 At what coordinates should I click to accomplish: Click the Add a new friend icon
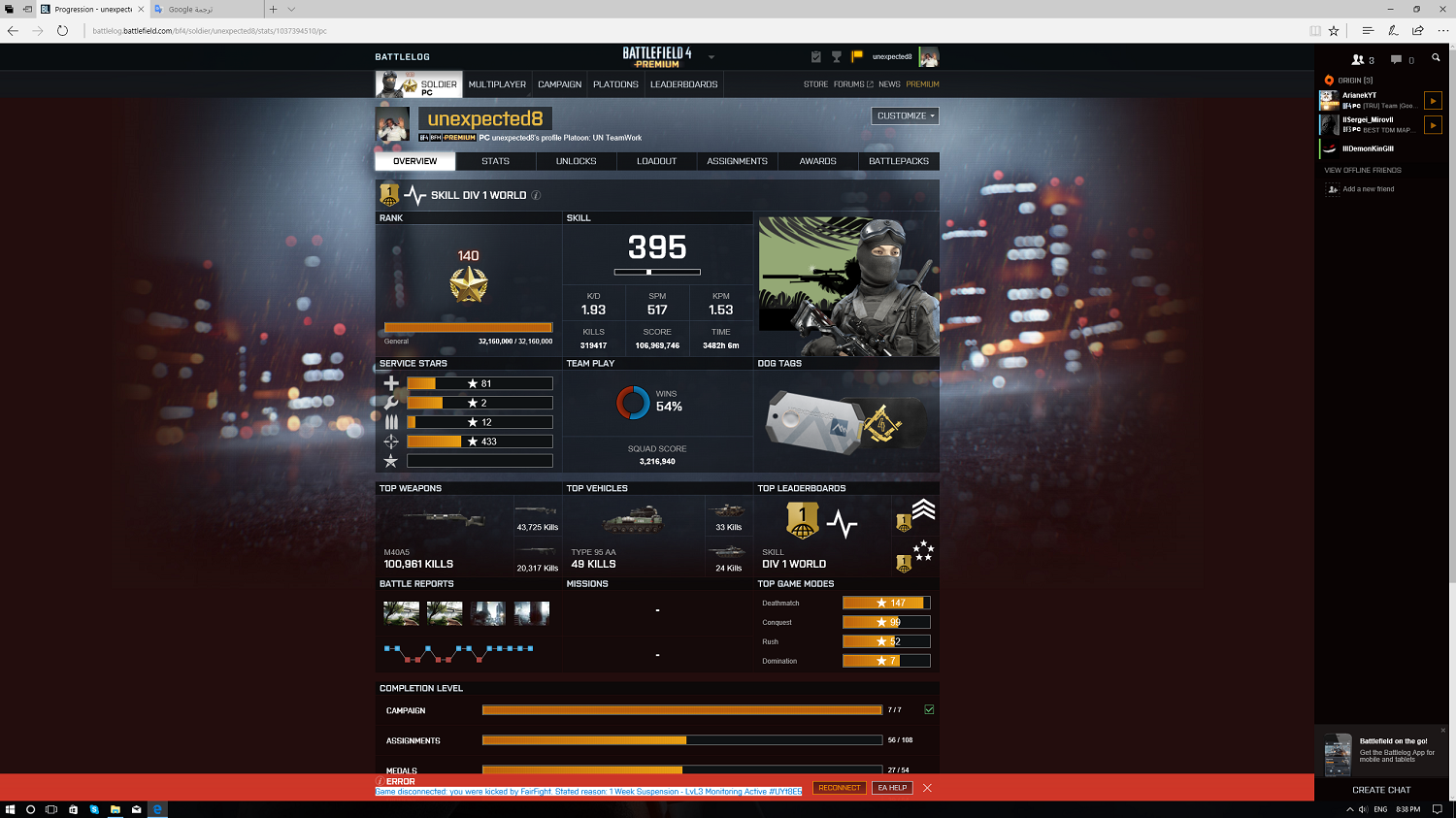pos(1333,189)
